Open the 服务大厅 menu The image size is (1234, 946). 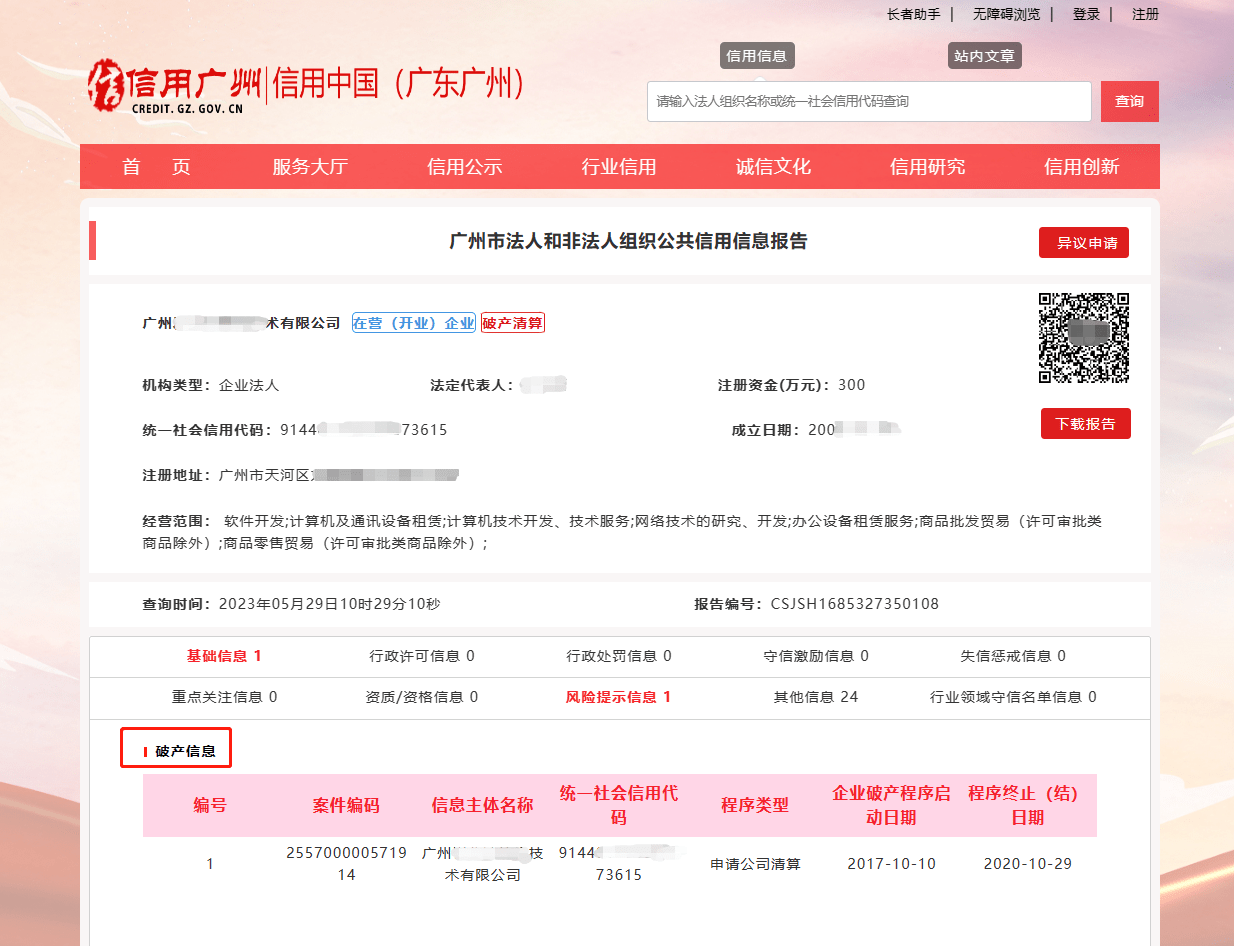310,166
